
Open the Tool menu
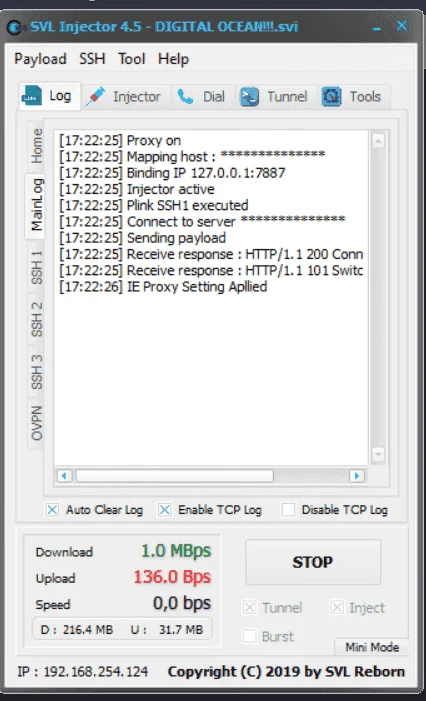pos(131,59)
